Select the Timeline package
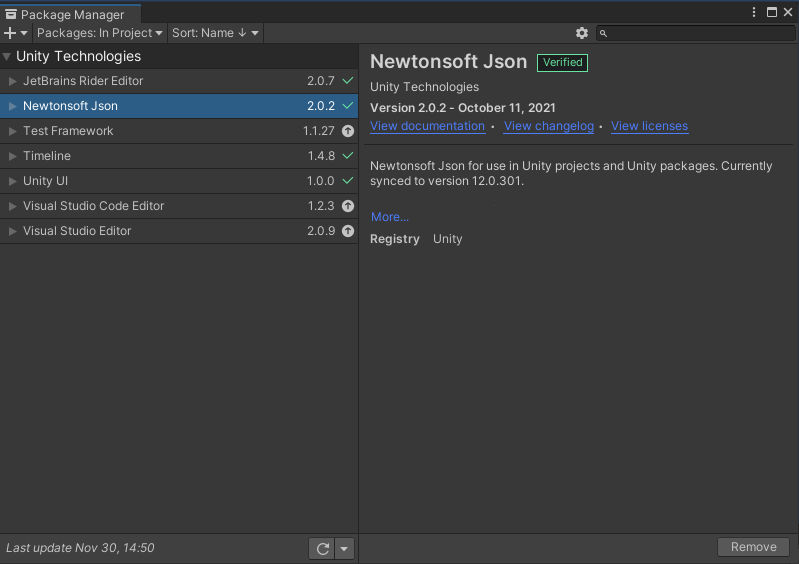Screen dimensions: 799x564 (x=179, y=156)
